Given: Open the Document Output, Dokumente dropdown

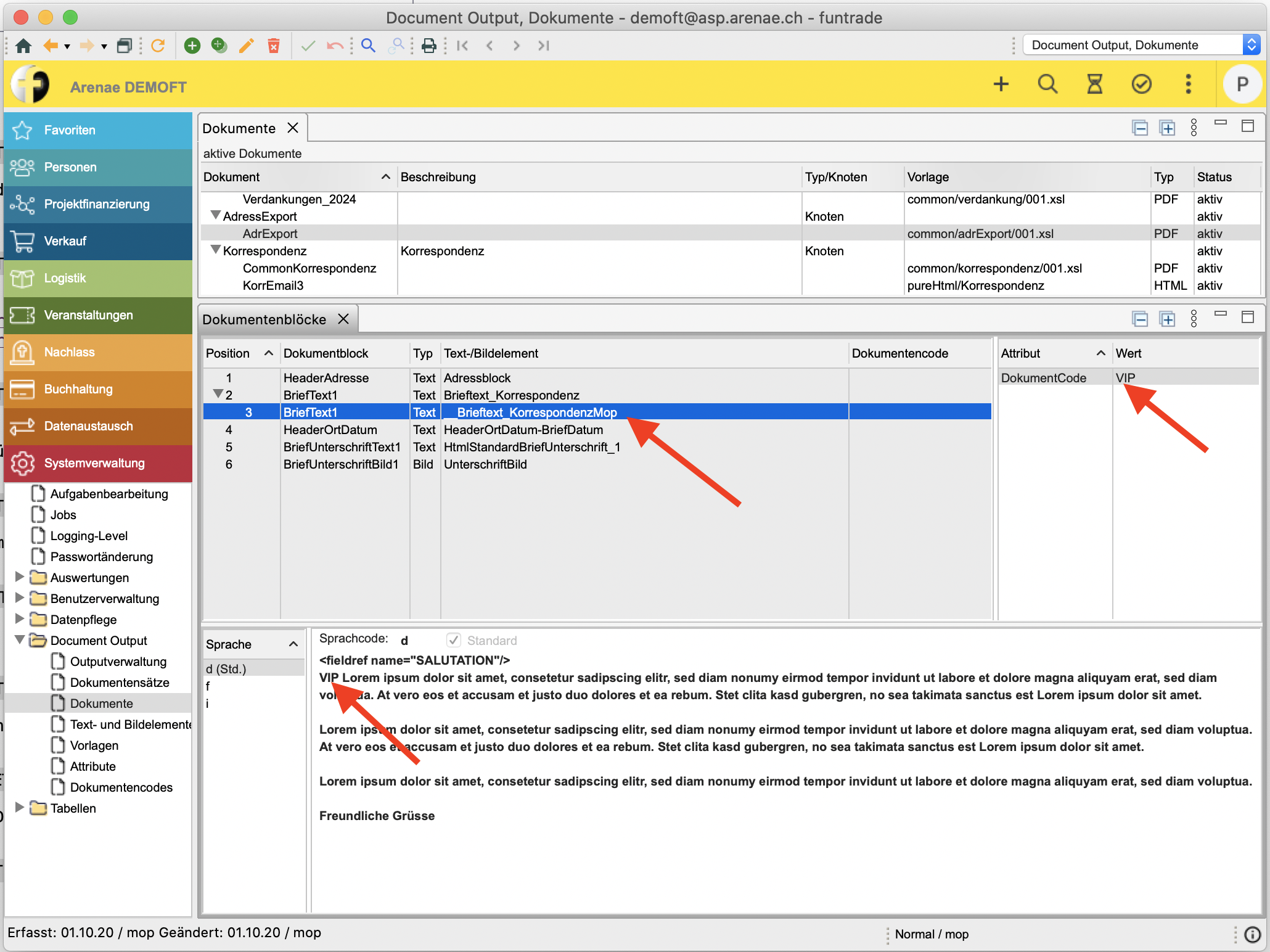Looking at the screenshot, I should click(1251, 45).
